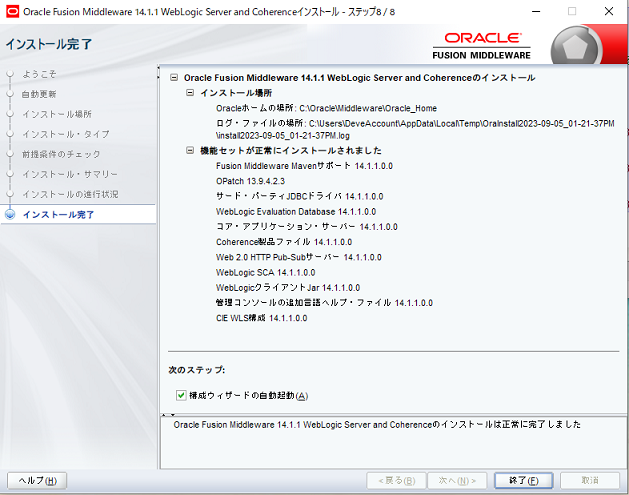Click the インストールの進行状況 step circle icon
This screenshot has height=495, width=629.
coord(10,194)
